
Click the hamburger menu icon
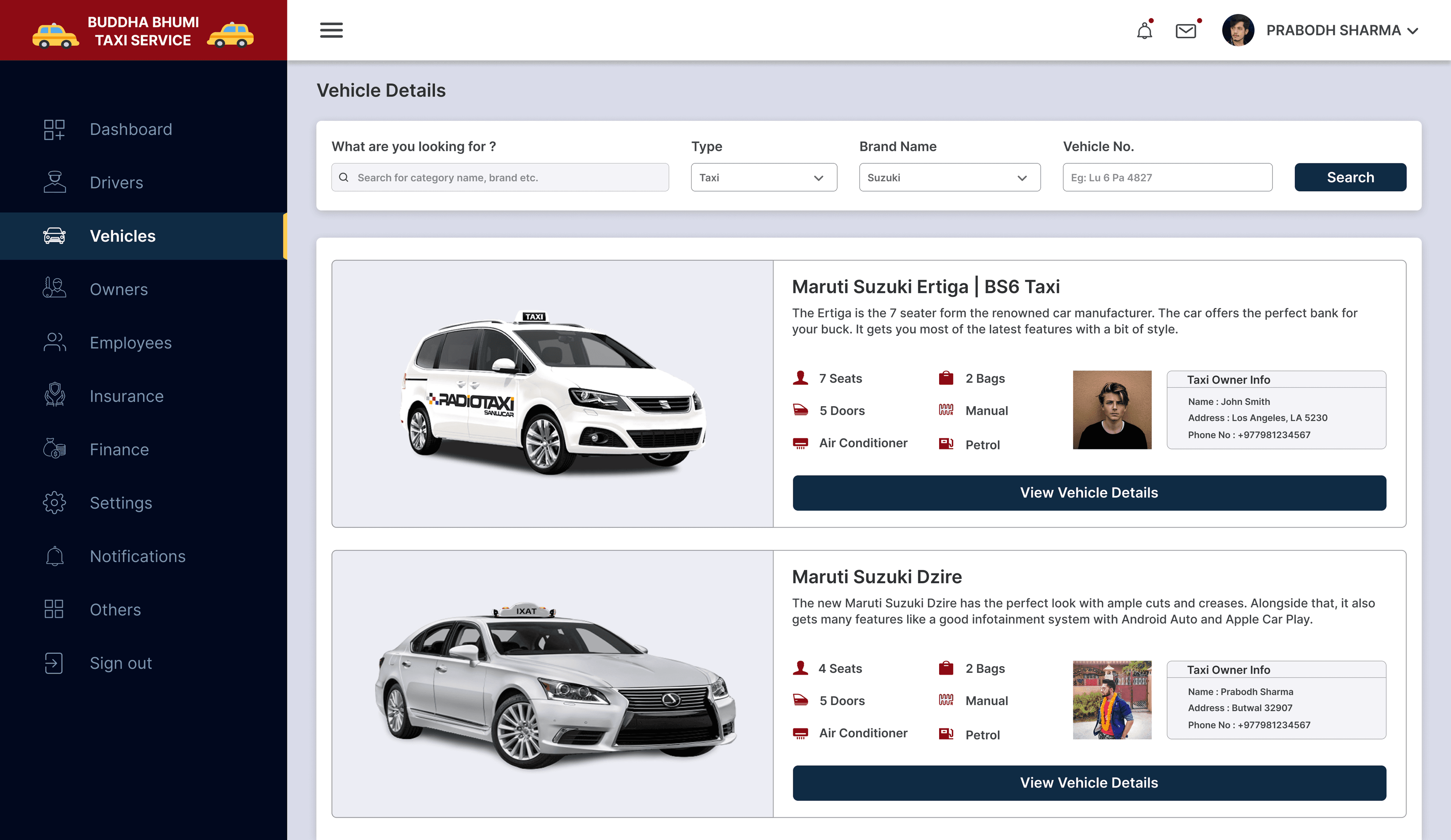tap(331, 30)
